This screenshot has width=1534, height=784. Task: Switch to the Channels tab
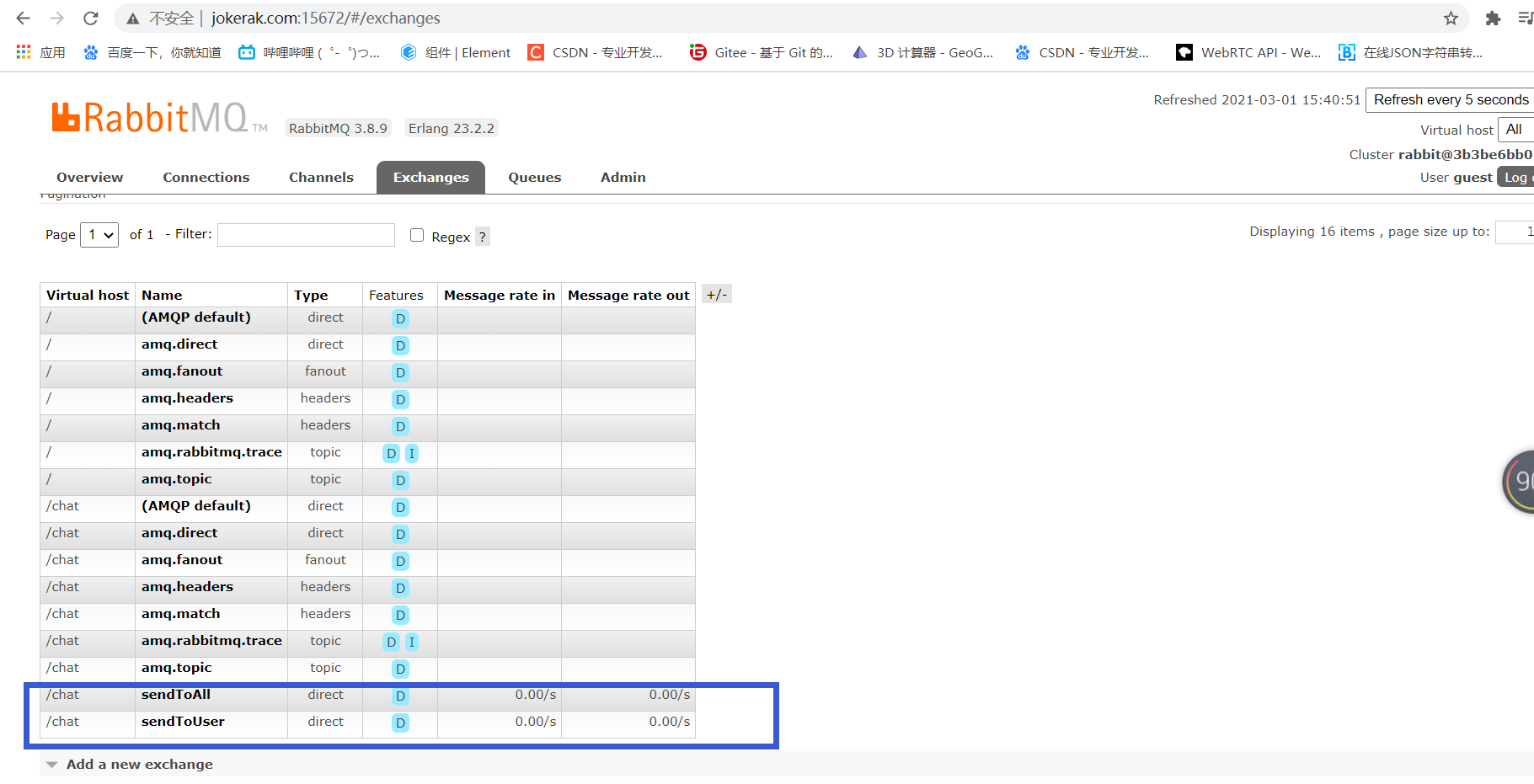click(321, 177)
